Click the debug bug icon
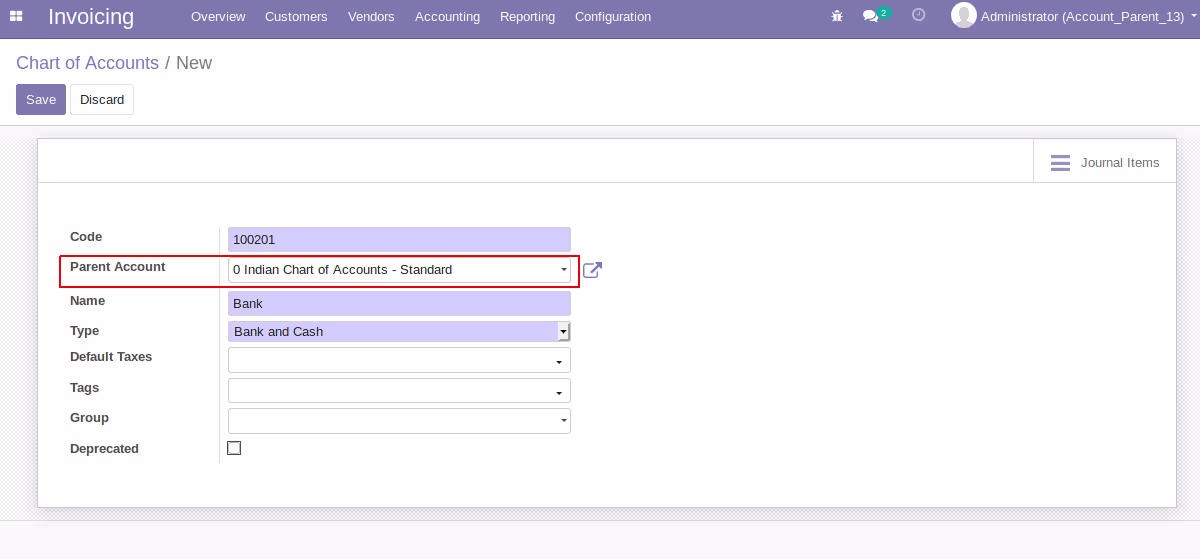 (837, 16)
